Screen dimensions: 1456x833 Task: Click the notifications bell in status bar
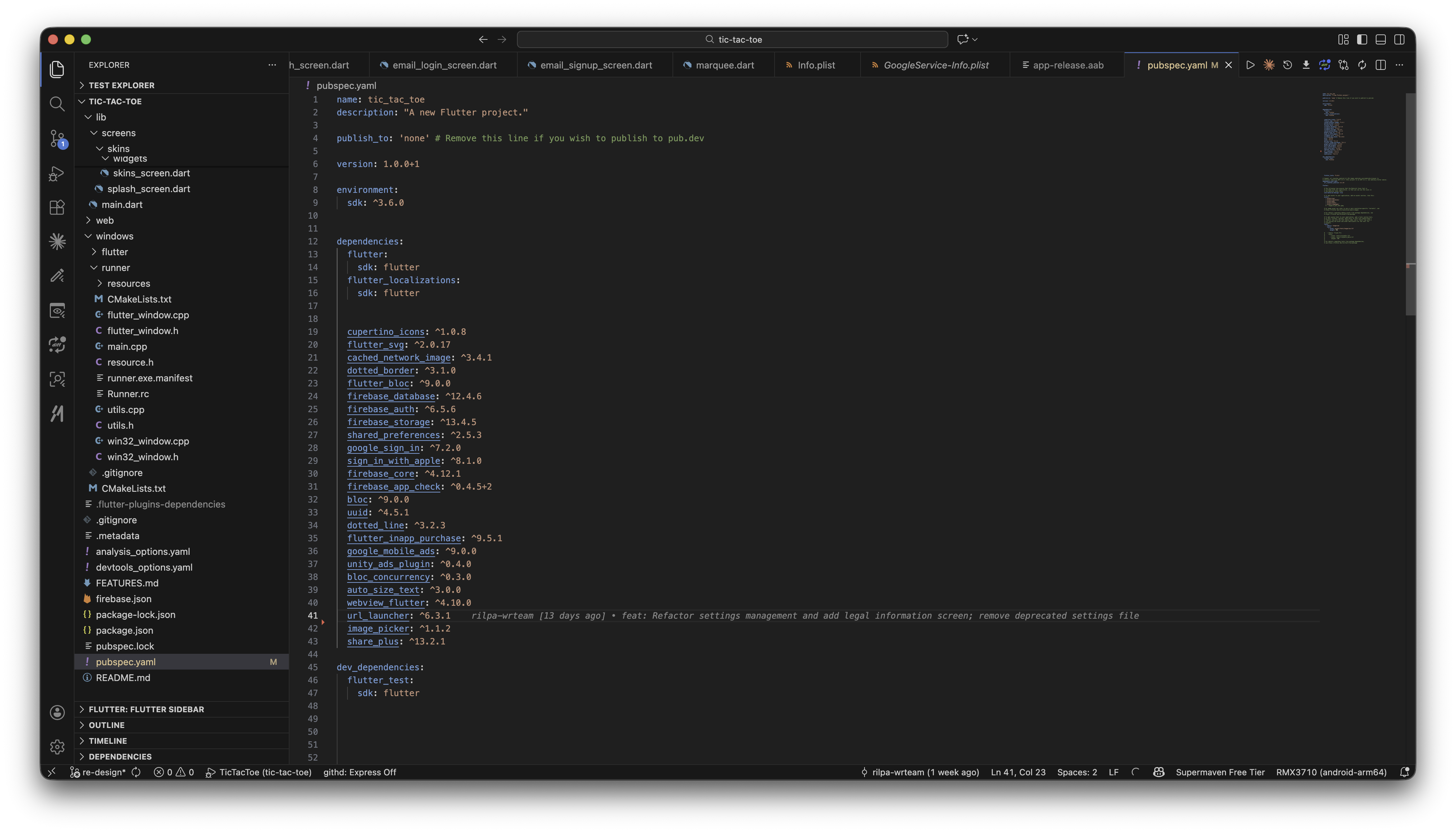click(x=1404, y=772)
